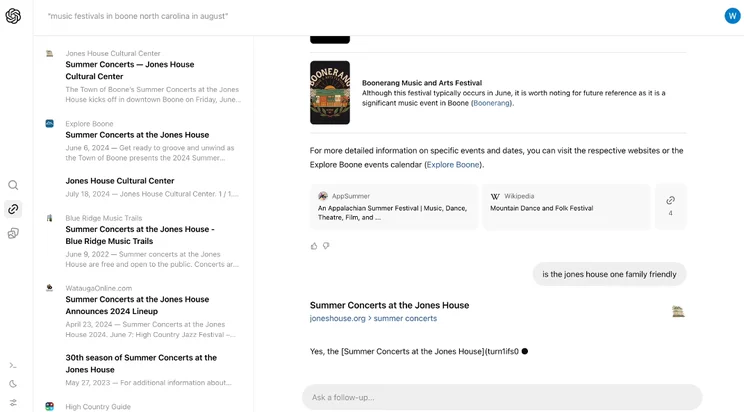The image size is (744, 412).
Task: Click the WataugaOnline.com source label
Action: (x=99, y=288)
